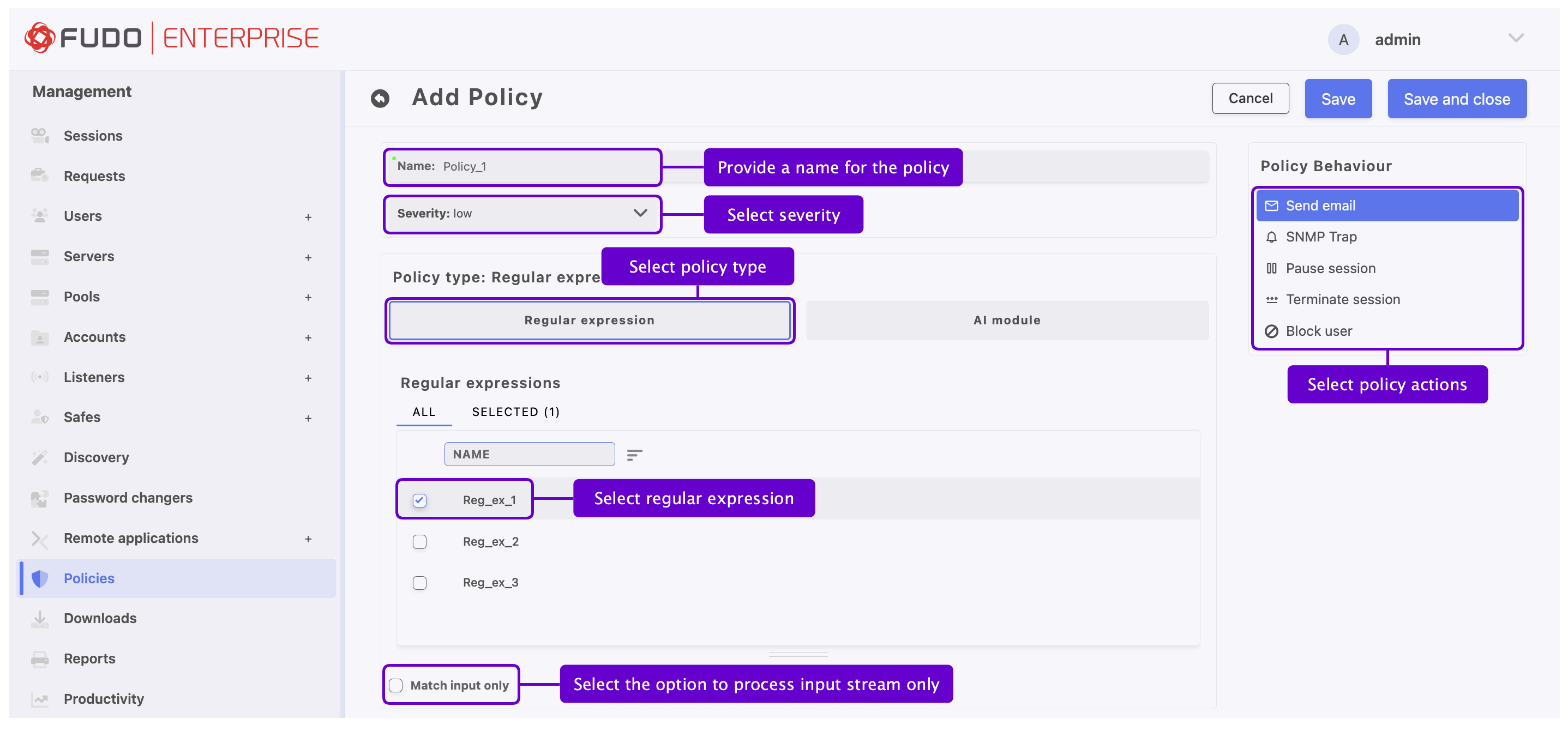Open the Downloads section
The image size is (1568, 731).
pyautogui.click(x=99, y=618)
